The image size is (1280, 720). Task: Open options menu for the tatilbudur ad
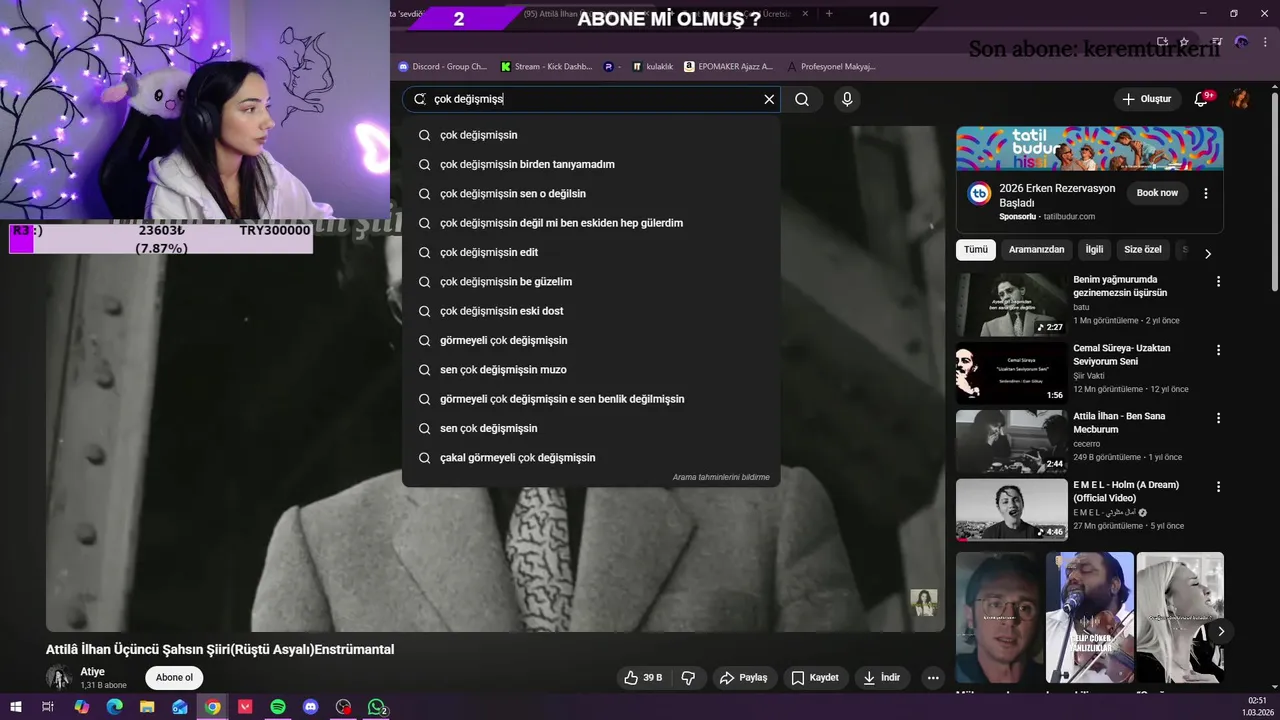(1205, 193)
